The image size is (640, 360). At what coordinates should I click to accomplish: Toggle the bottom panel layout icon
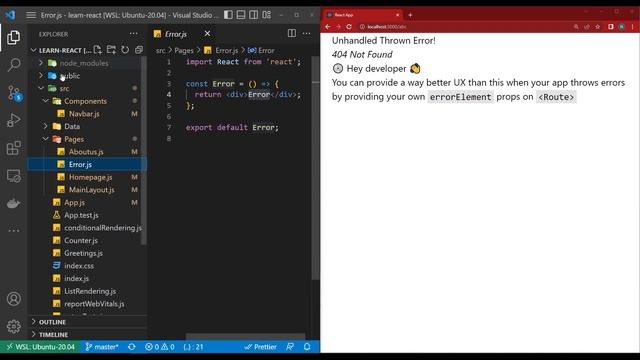click(241, 15)
